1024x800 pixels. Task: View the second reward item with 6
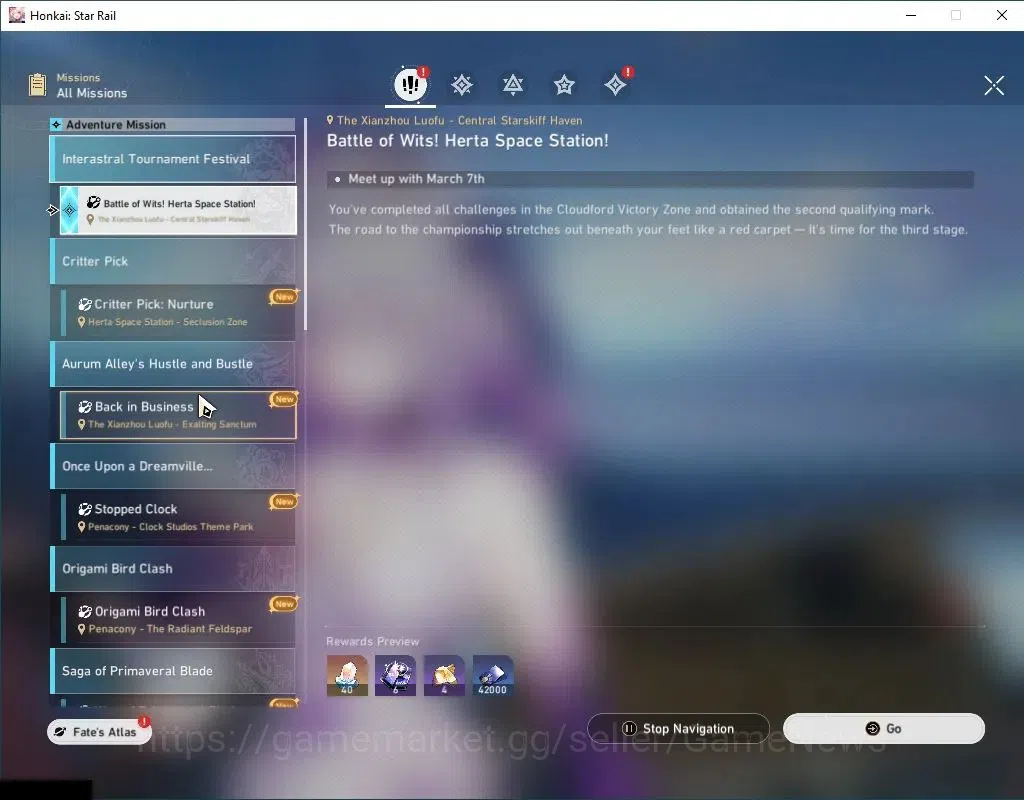(x=395, y=675)
